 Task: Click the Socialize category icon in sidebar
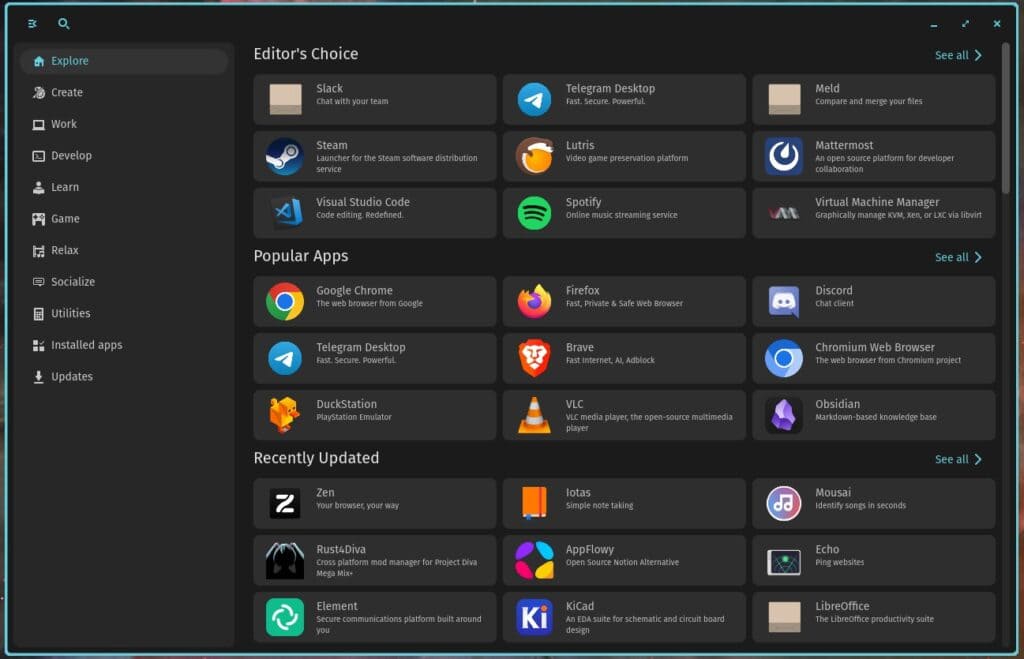(x=39, y=282)
